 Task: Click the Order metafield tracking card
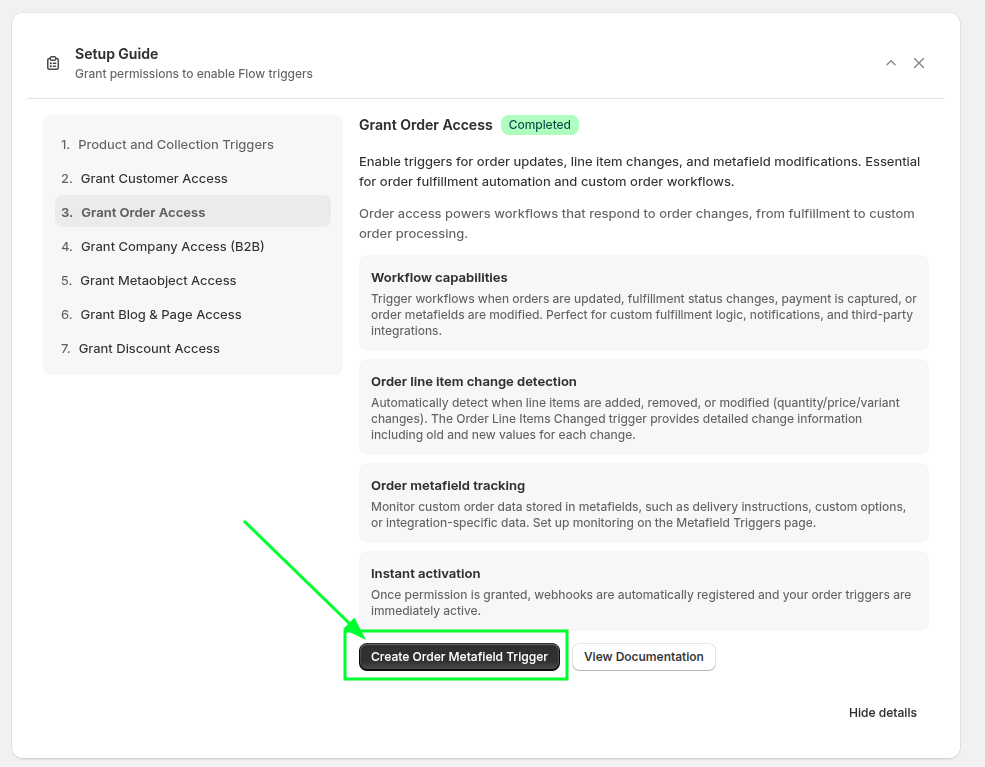tap(644, 503)
